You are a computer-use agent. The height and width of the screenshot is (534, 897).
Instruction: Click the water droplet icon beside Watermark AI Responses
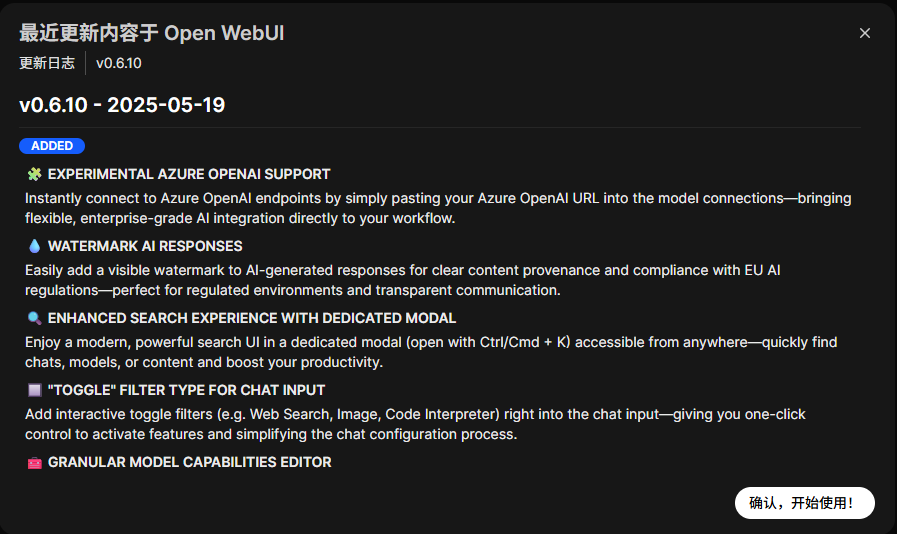34,246
